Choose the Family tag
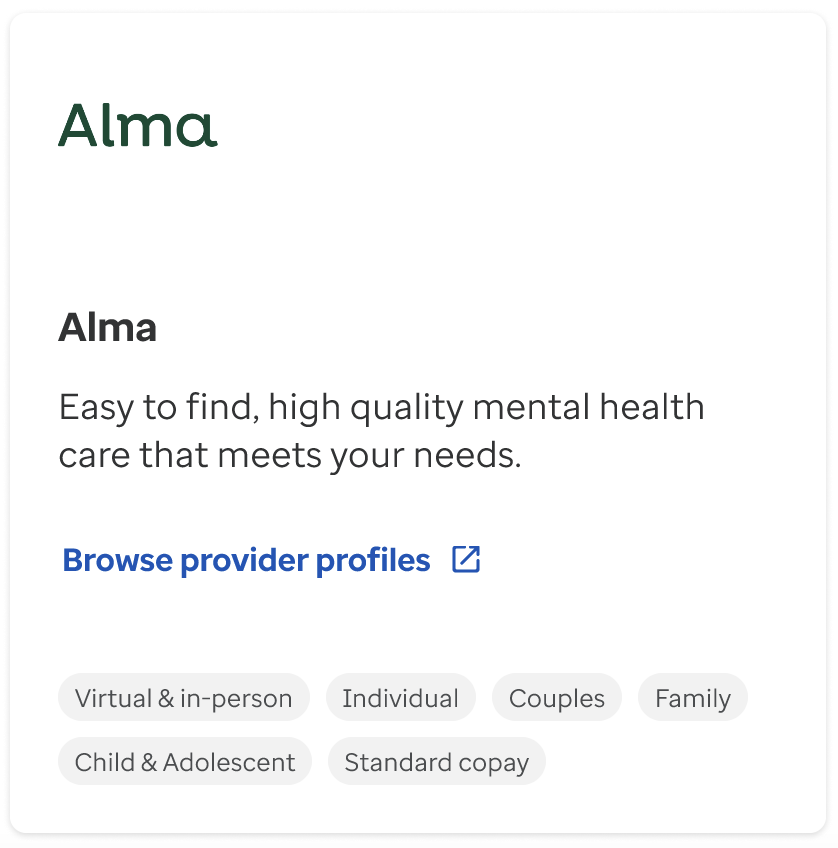838x848 pixels. click(x=693, y=698)
